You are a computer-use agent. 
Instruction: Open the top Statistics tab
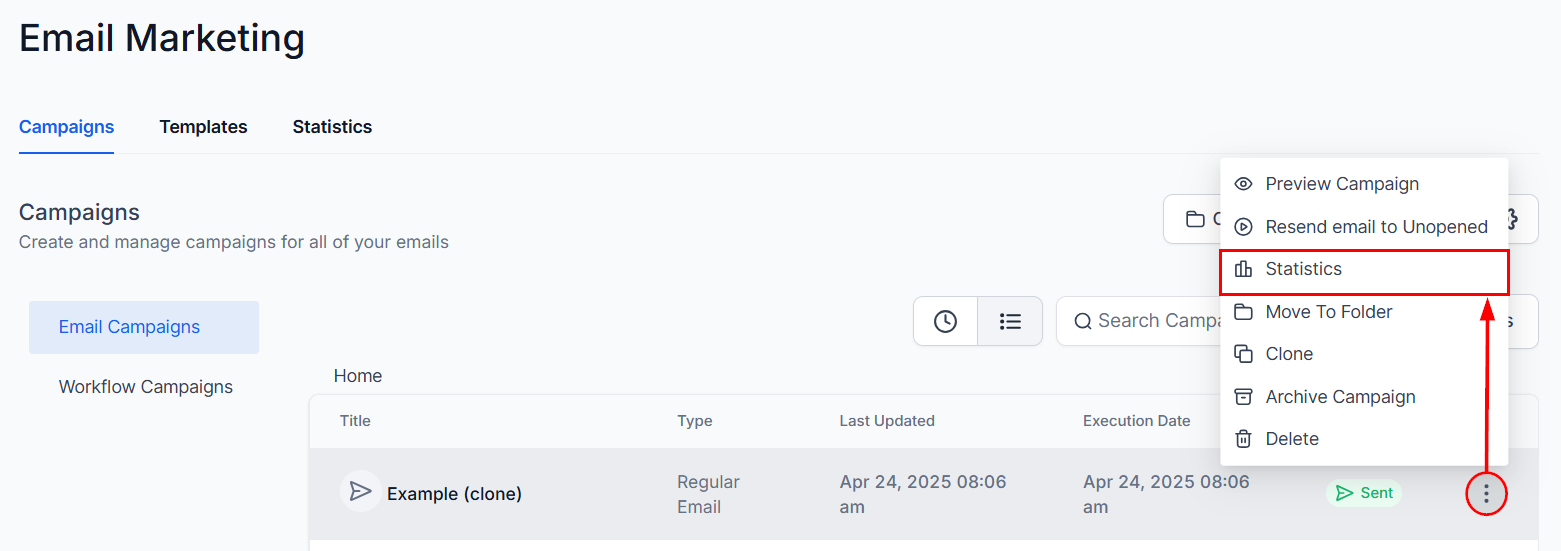coord(332,127)
